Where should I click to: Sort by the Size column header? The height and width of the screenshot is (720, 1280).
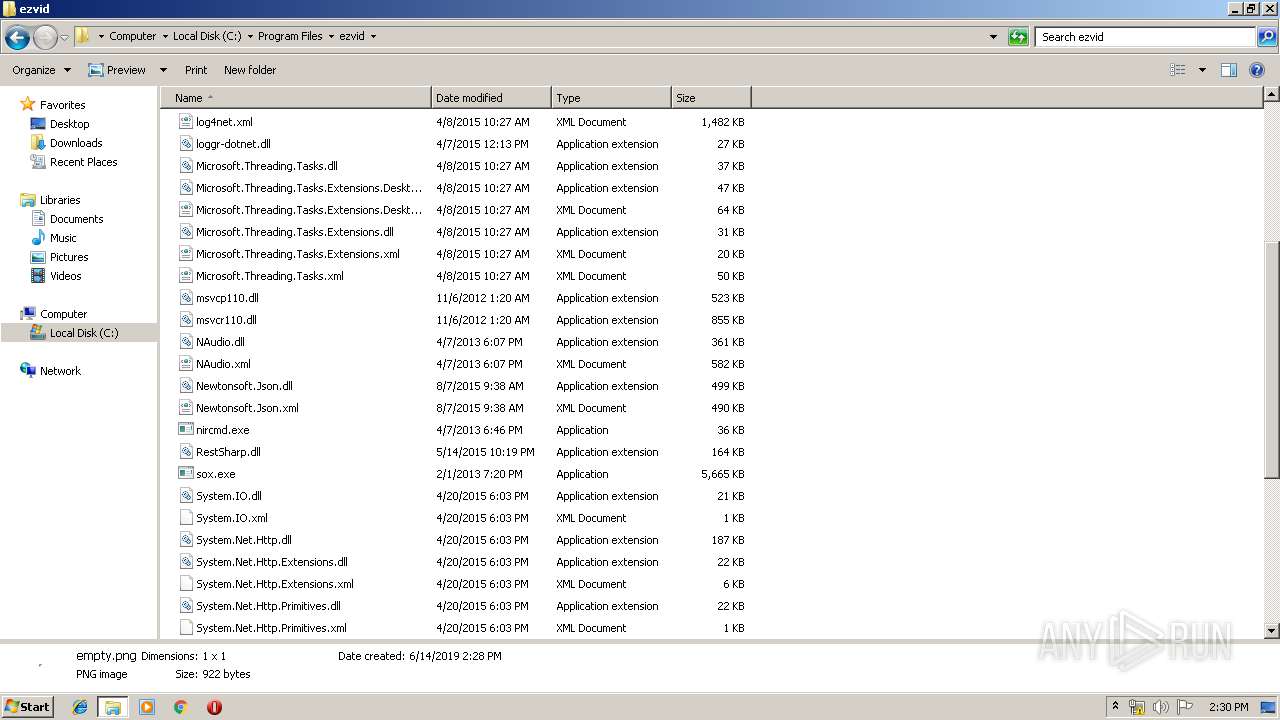(711, 98)
